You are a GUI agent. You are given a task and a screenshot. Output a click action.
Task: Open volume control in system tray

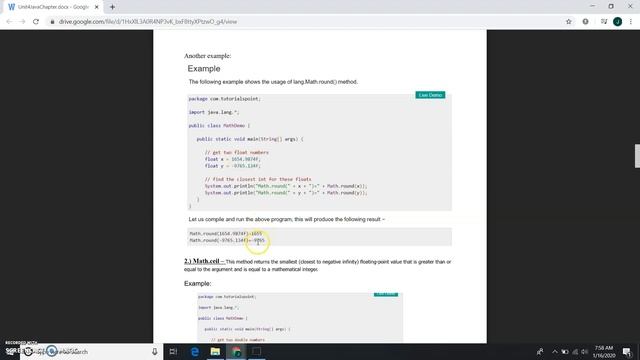(584, 351)
